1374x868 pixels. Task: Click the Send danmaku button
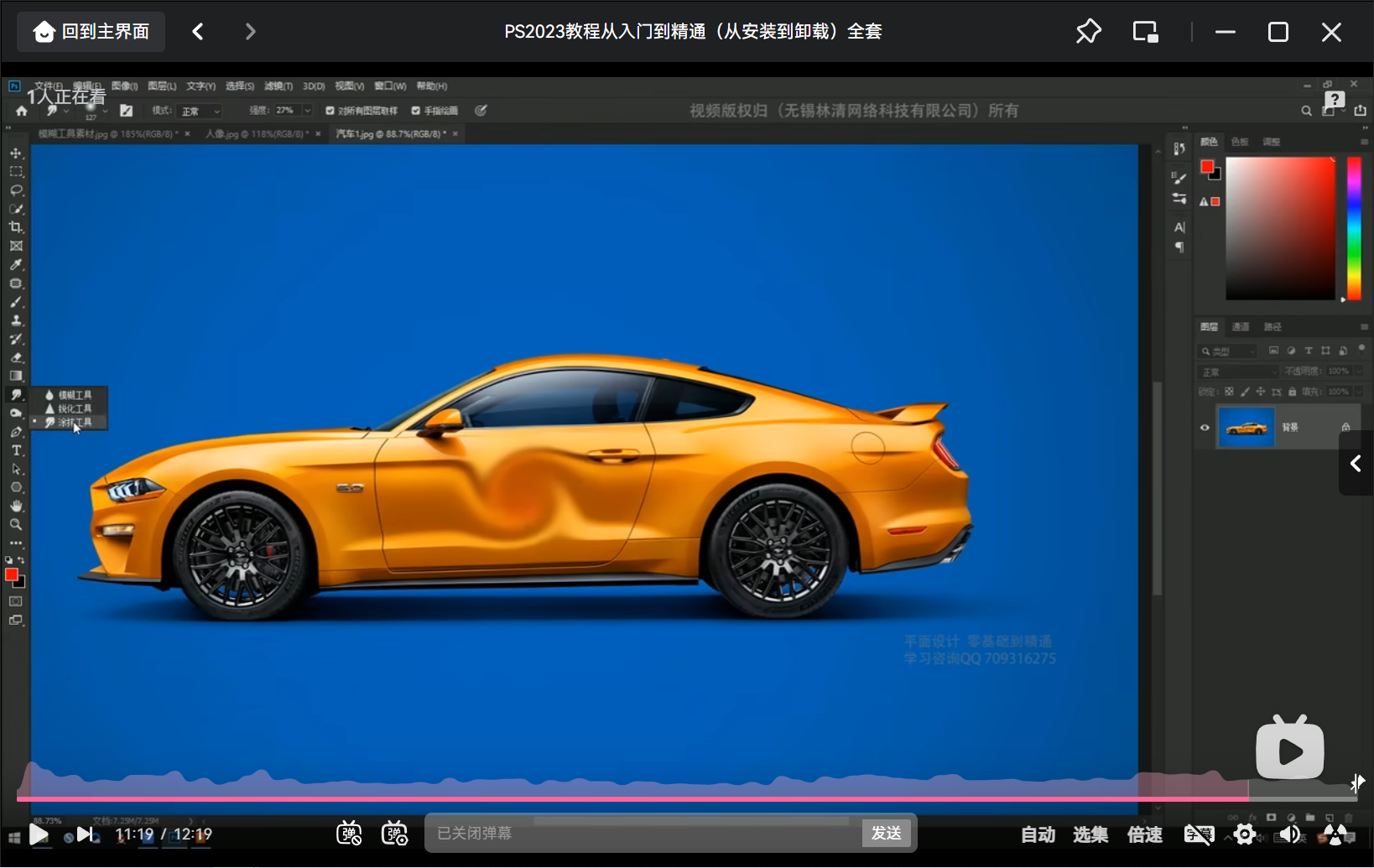pyautogui.click(x=886, y=833)
